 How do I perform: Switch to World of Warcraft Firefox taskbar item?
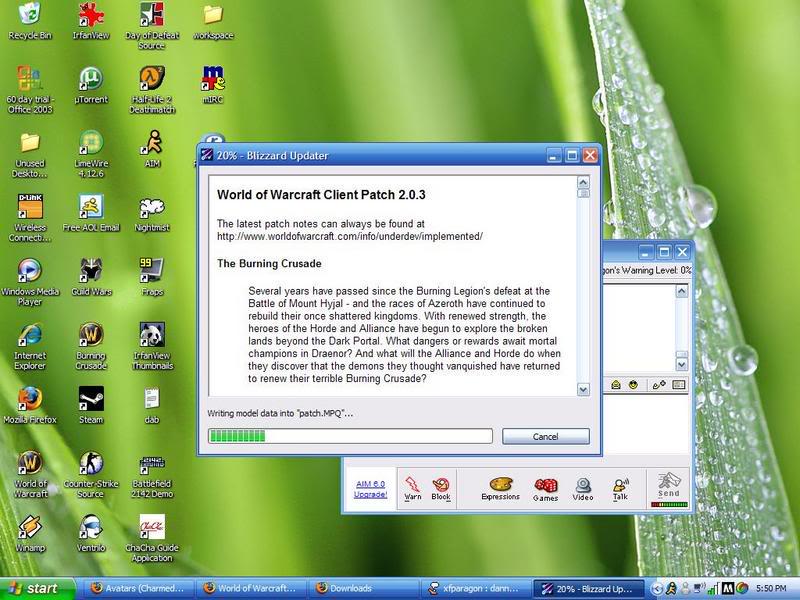[249, 588]
